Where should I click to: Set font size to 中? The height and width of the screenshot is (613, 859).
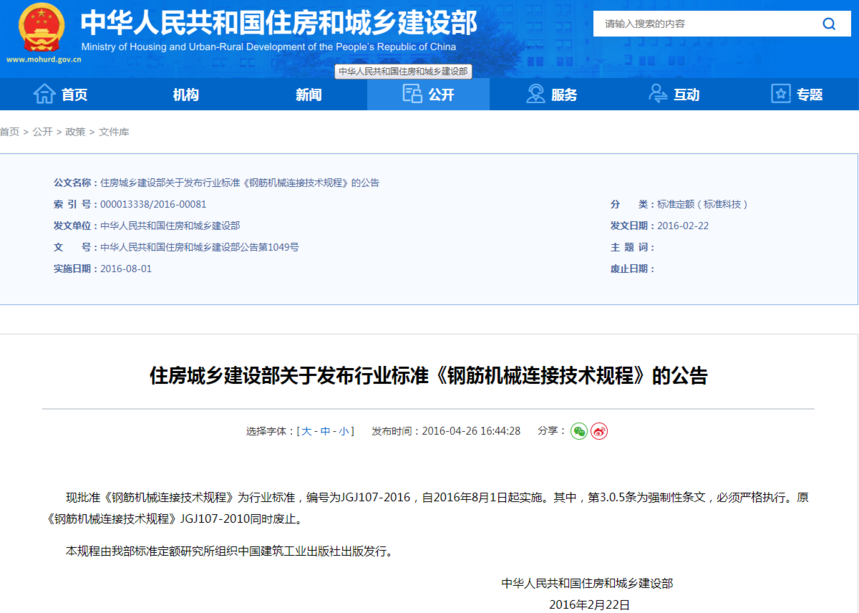pos(325,431)
